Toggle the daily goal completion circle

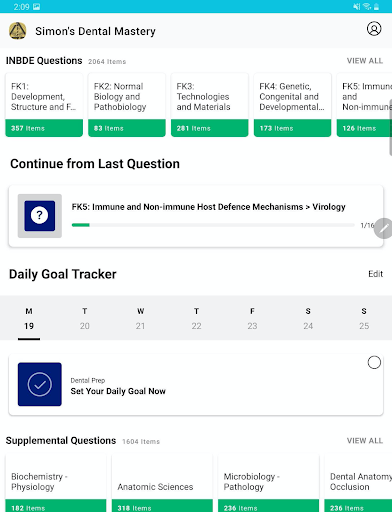coord(374,362)
